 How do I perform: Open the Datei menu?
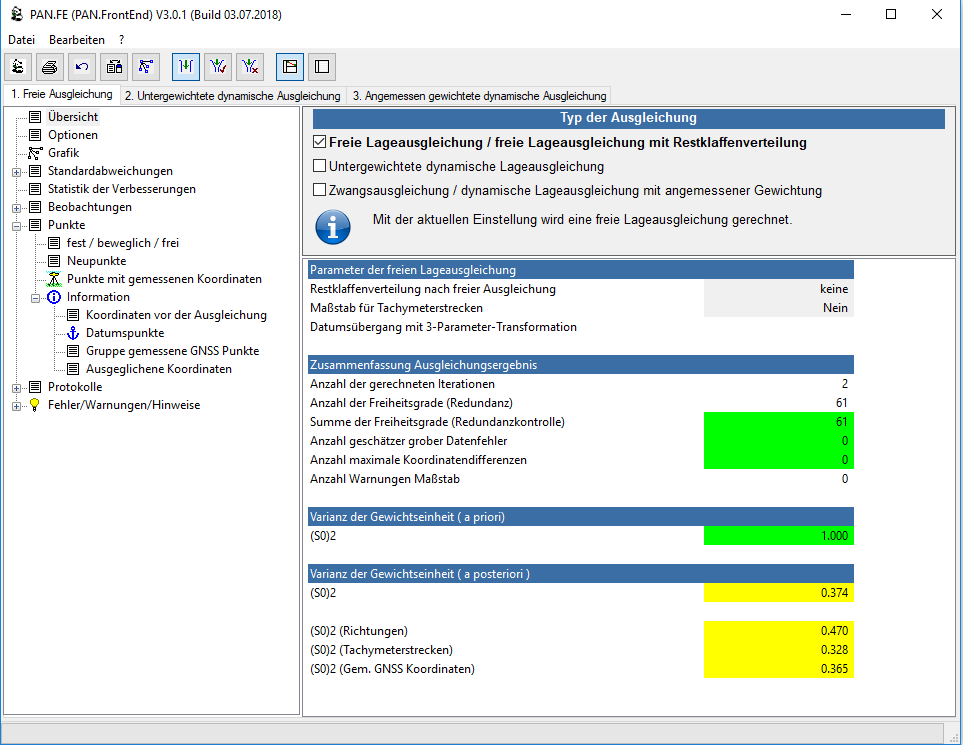click(x=21, y=40)
